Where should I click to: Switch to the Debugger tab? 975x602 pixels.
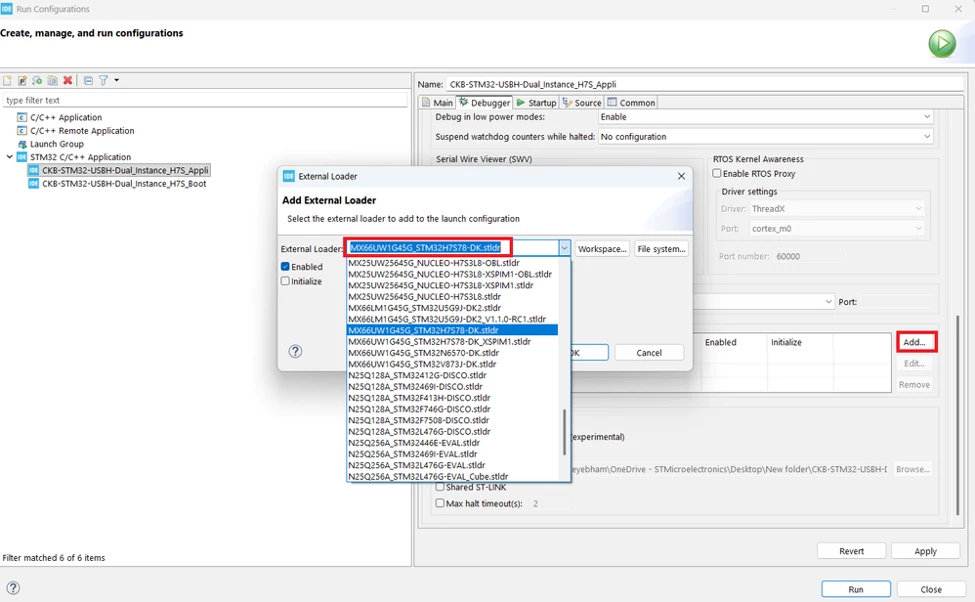(x=484, y=103)
